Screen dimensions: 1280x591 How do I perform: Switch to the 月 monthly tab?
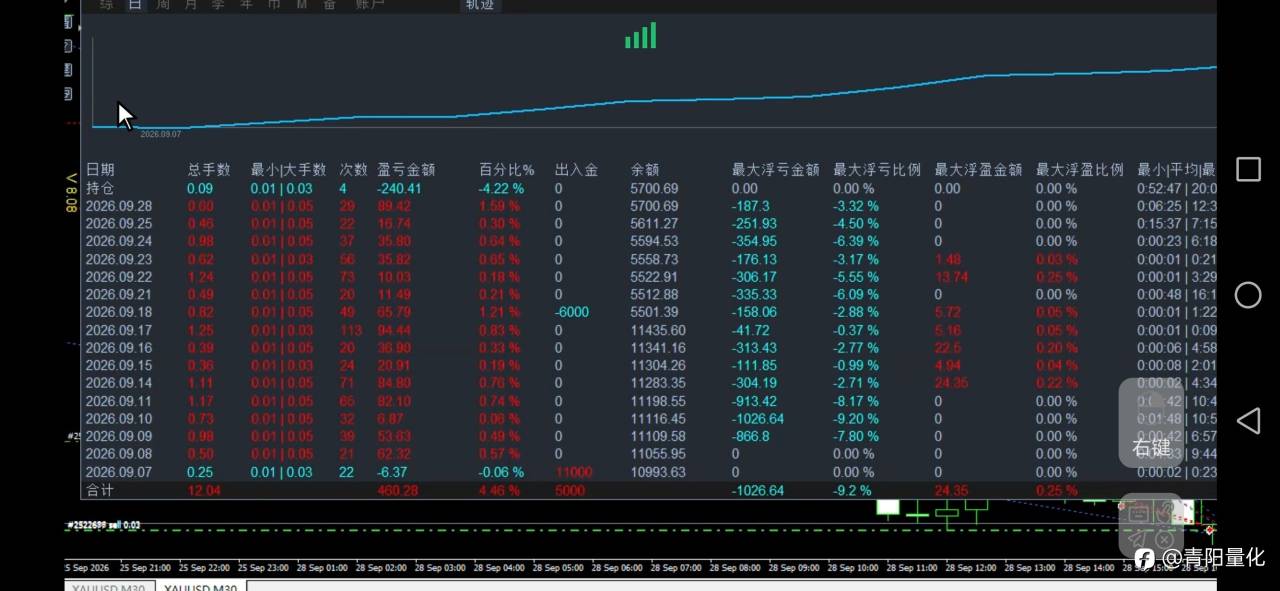(x=190, y=5)
